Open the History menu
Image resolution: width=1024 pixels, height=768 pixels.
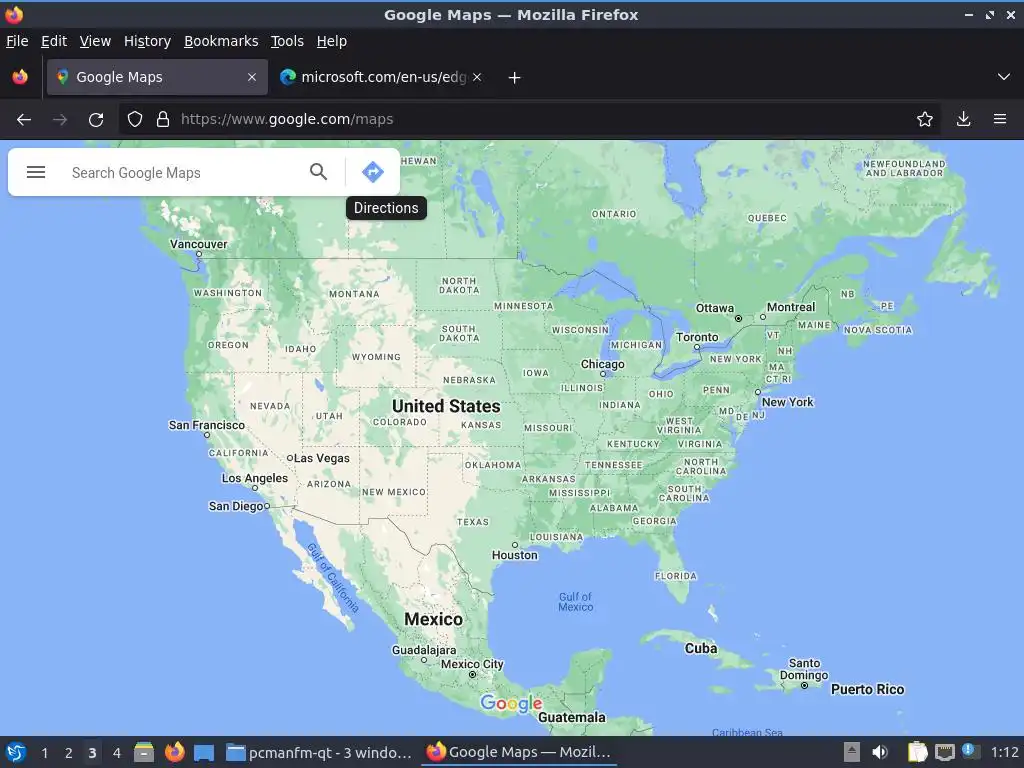point(147,41)
